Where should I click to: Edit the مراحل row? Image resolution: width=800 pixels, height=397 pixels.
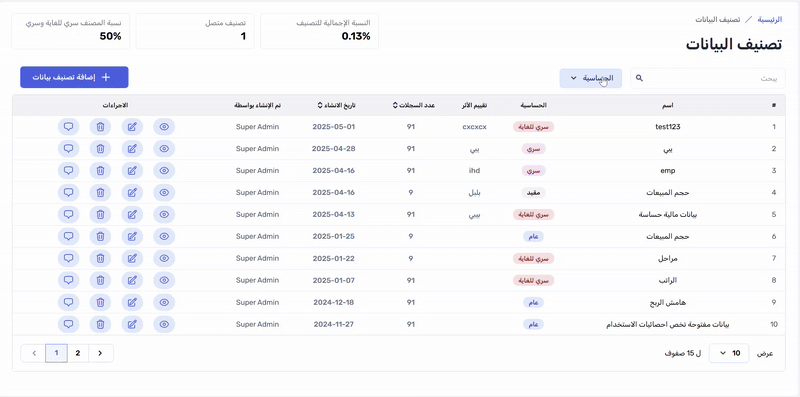tap(132, 258)
